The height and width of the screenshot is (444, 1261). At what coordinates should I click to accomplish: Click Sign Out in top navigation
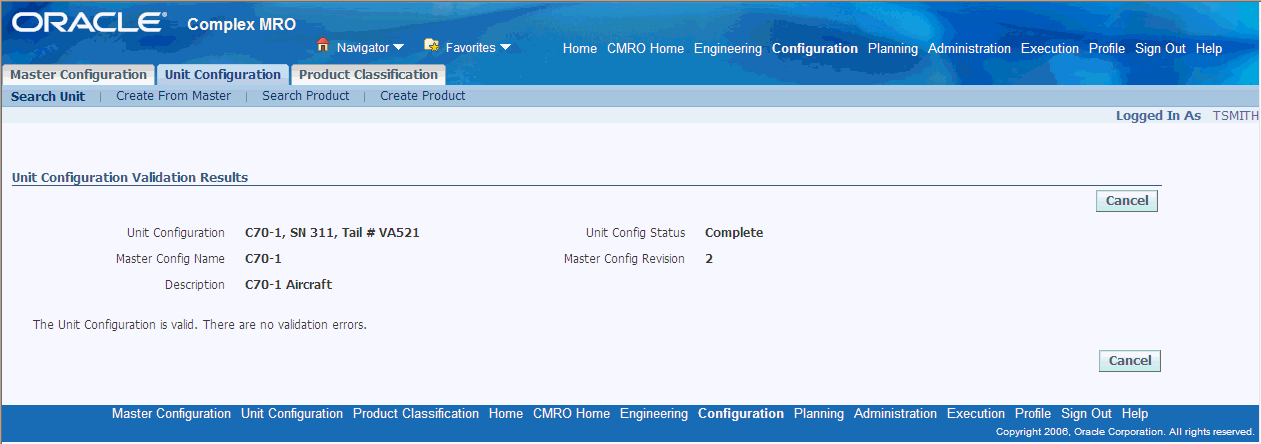coord(1160,48)
